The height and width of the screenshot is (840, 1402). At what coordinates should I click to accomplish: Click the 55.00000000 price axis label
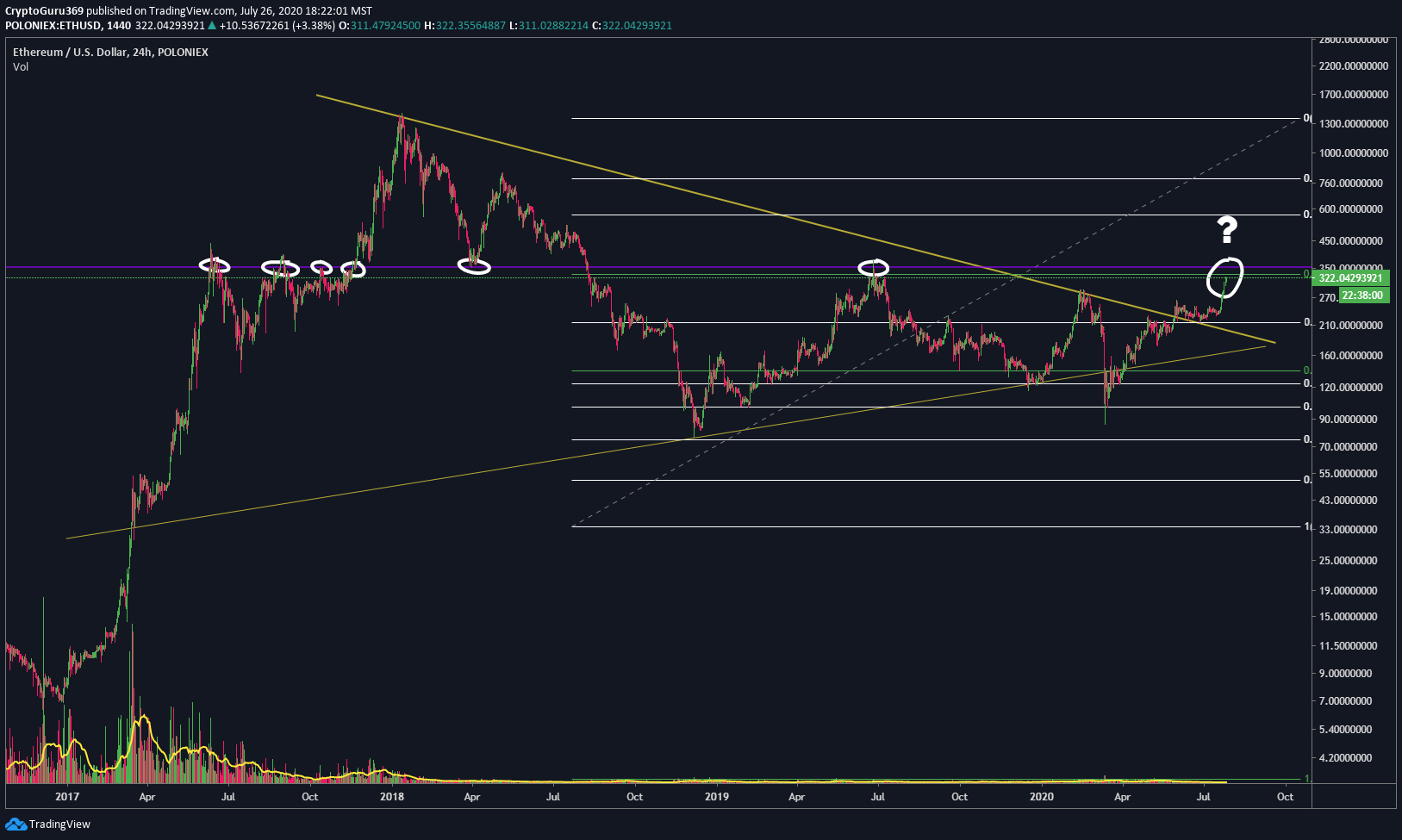(x=1349, y=474)
